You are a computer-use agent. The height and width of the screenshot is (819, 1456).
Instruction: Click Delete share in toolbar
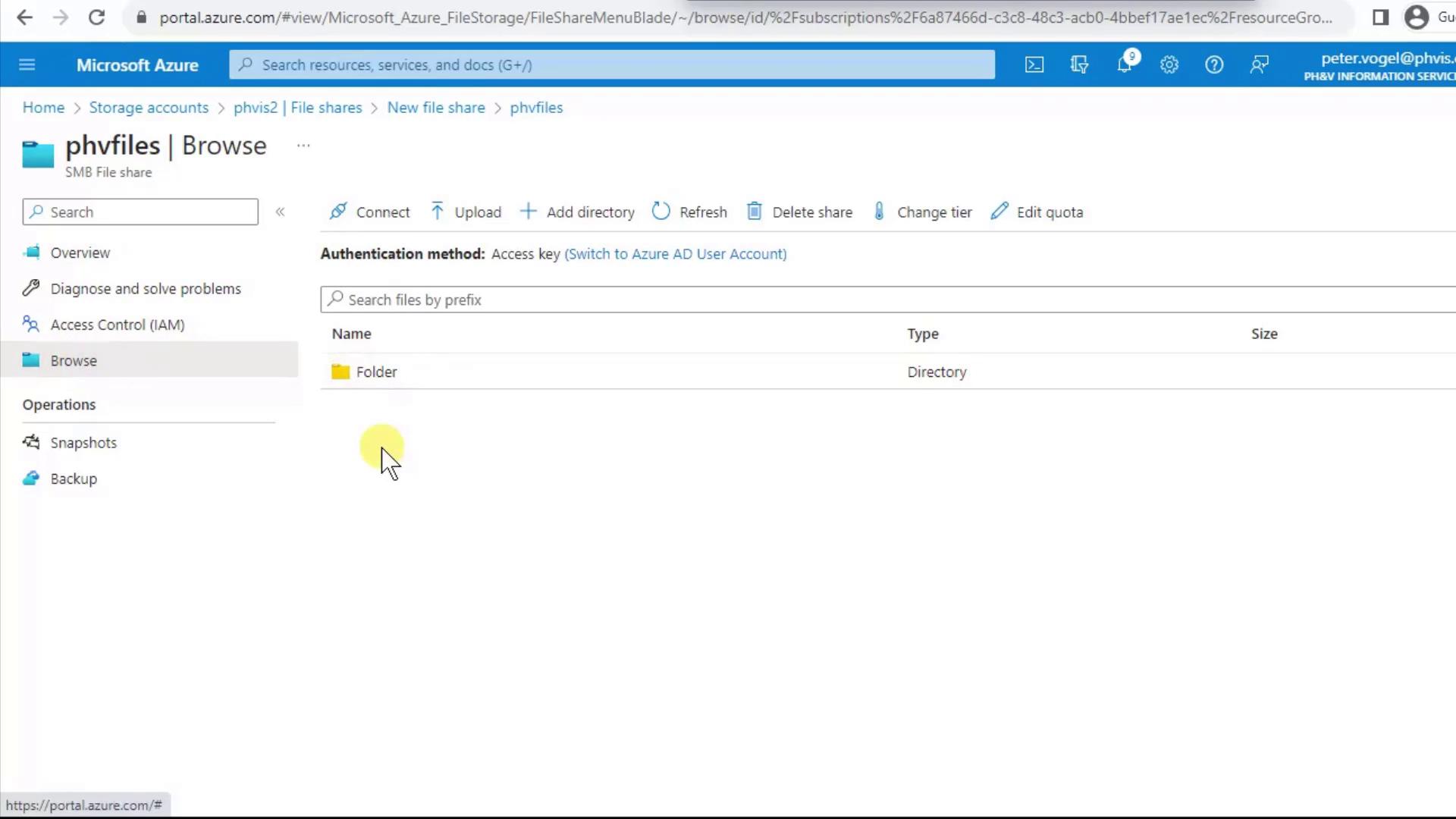point(800,212)
